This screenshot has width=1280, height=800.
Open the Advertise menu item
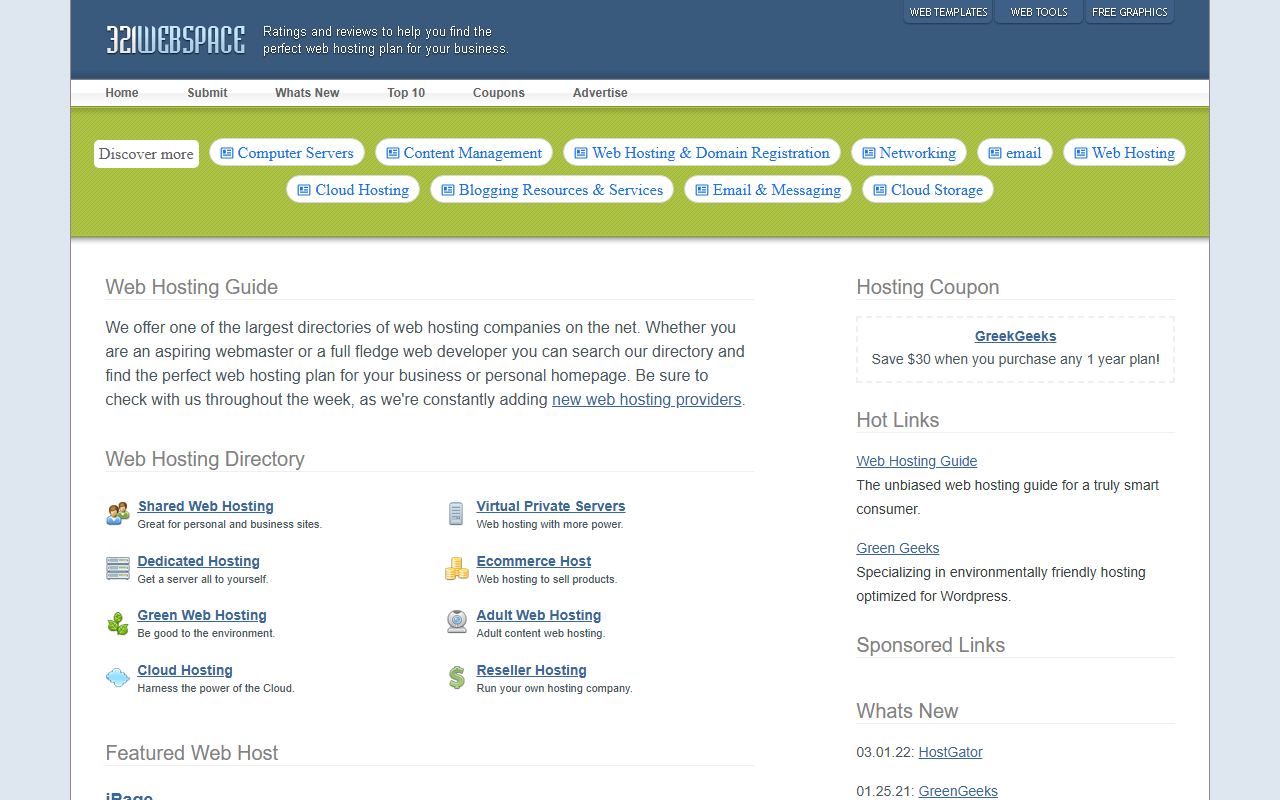(600, 93)
